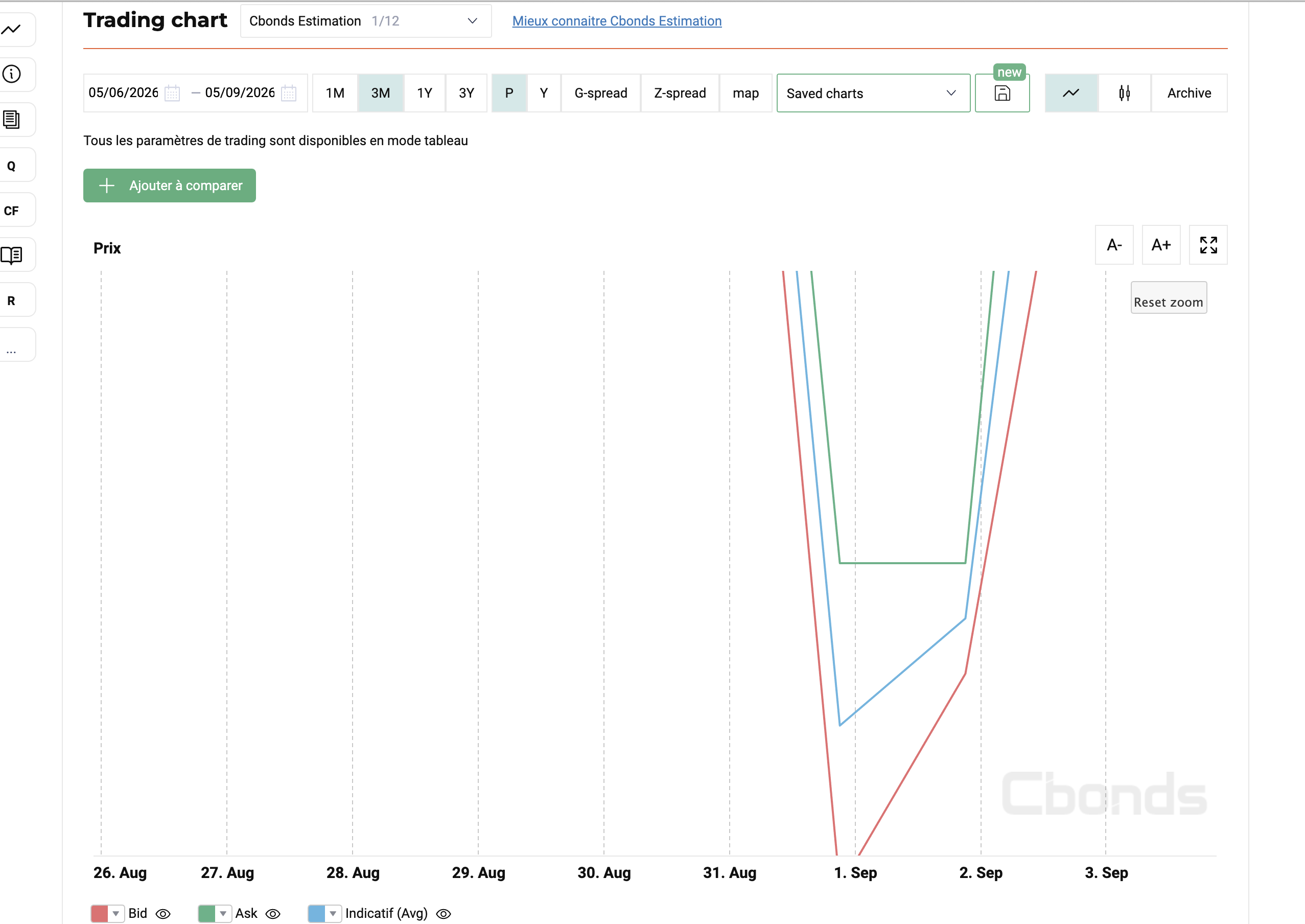Click the save chart floppy disk icon
Viewport: 1305px width, 924px height.
(1002, 94)
